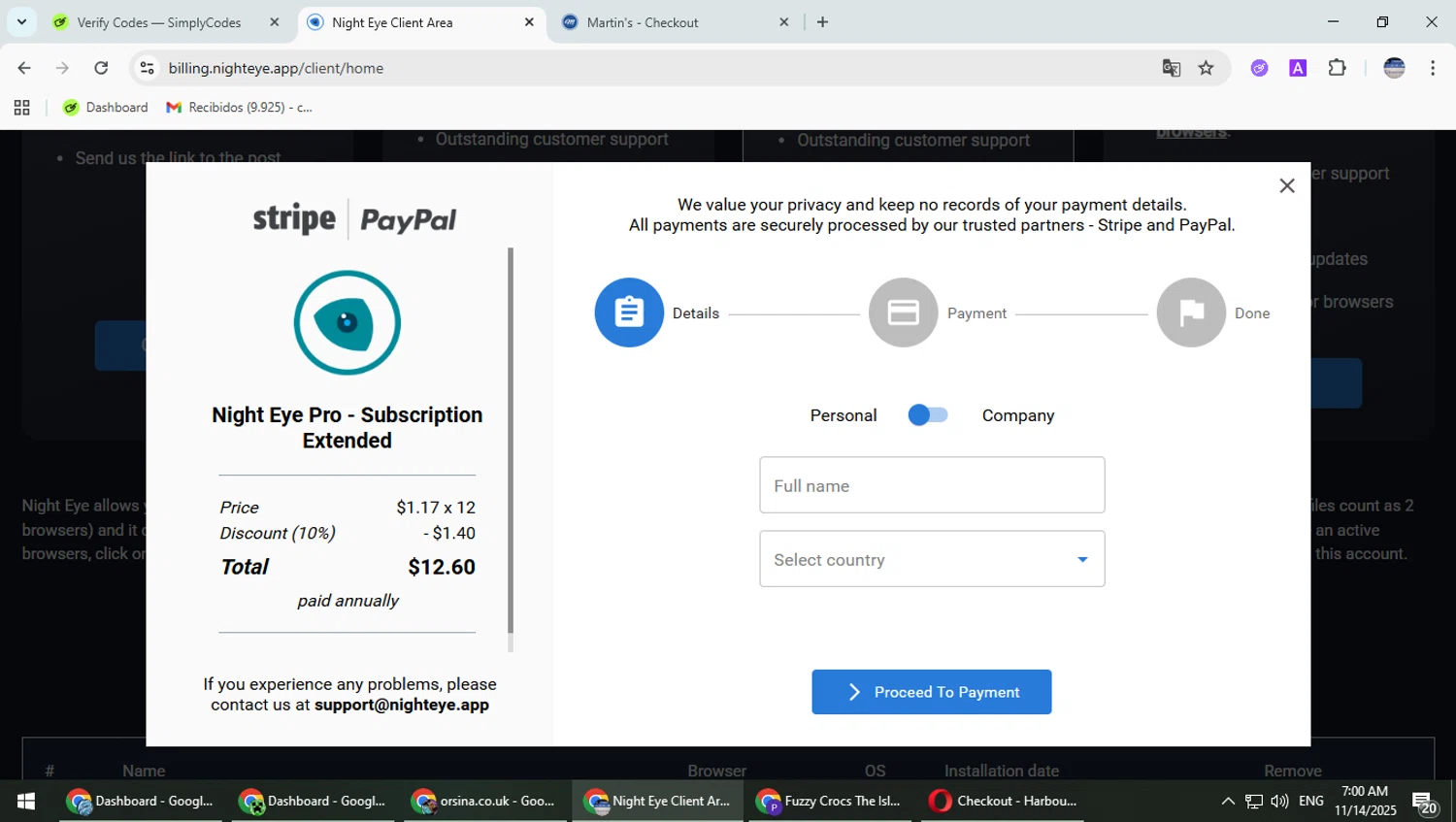Viewport: 1456px width, 822px height.
Task: Click the PayPal logo
Action: 408,220
